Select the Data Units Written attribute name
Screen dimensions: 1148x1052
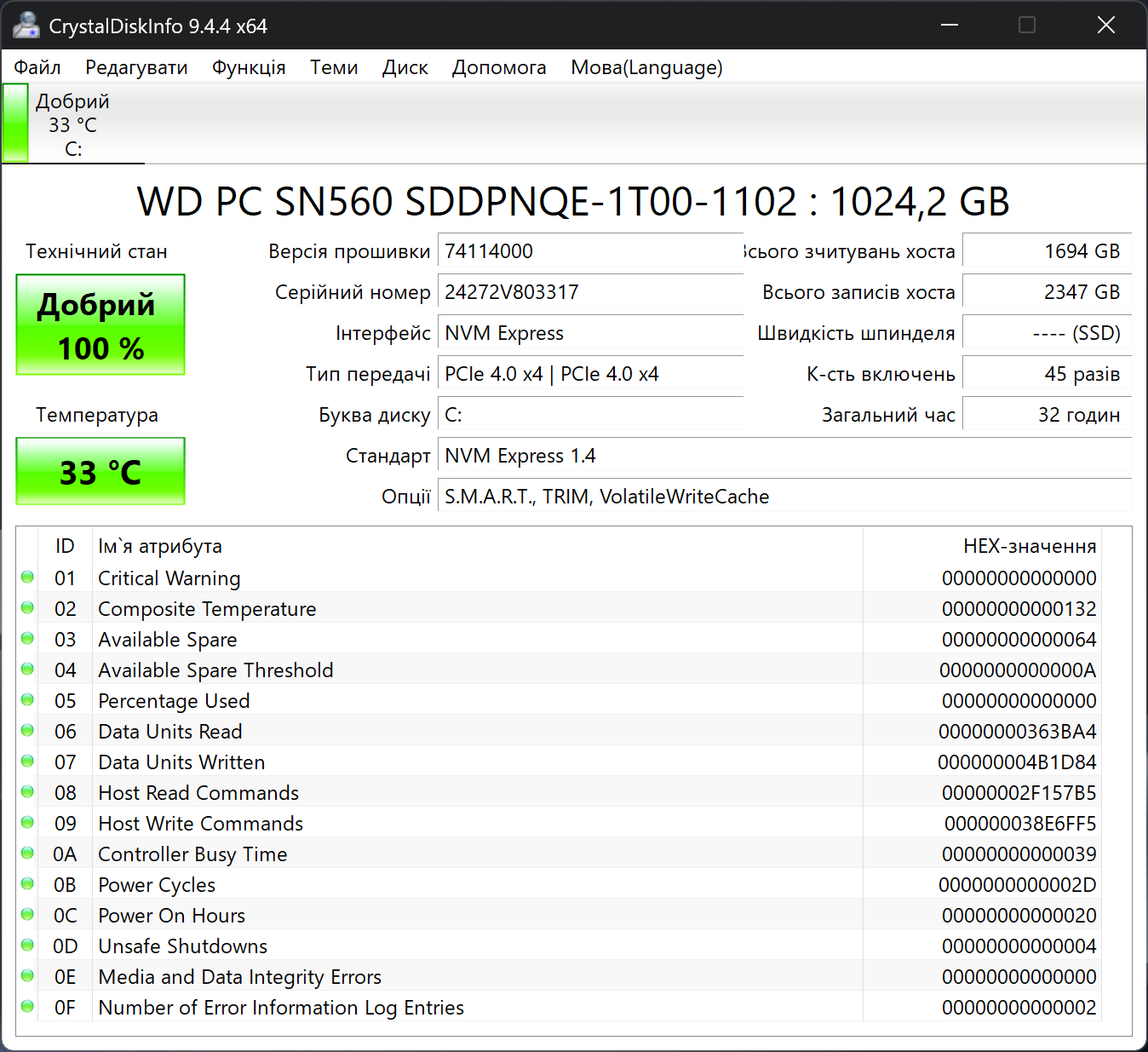[181, 762]
